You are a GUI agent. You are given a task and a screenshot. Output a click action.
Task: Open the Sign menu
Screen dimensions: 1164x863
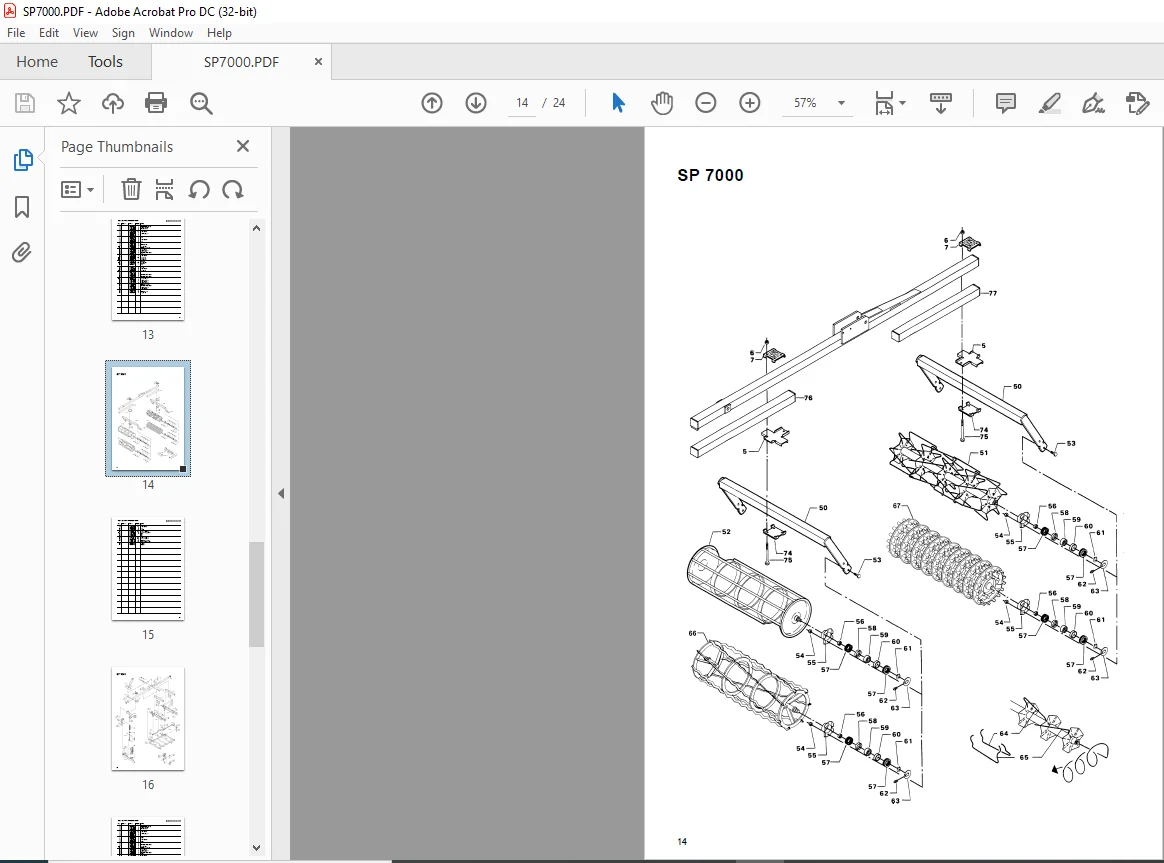pos(123,33)
